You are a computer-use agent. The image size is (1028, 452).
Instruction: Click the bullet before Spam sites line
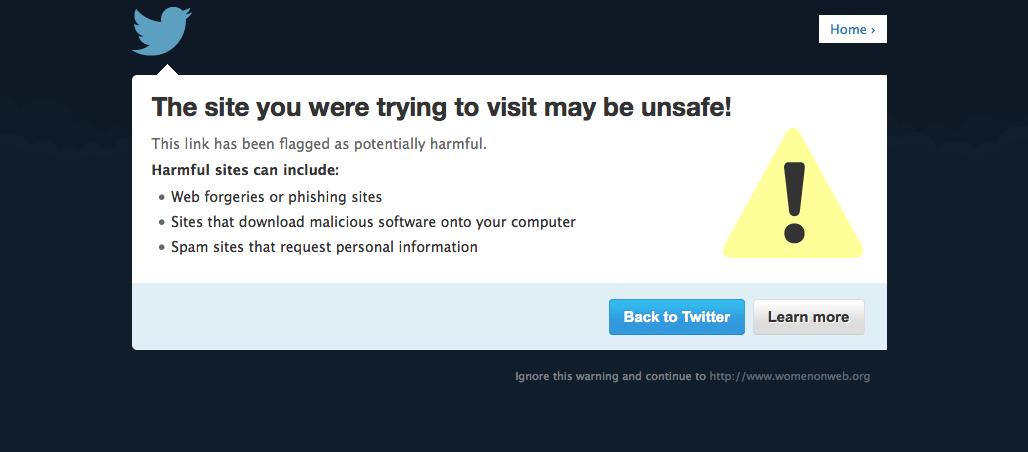click(x=161, y=247)
